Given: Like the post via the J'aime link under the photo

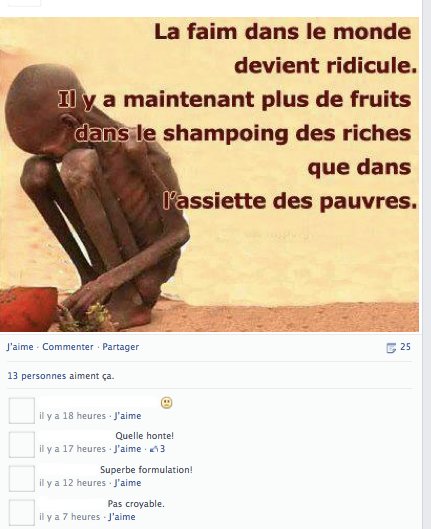Looking at the screenshot, I should pos(20,347).
